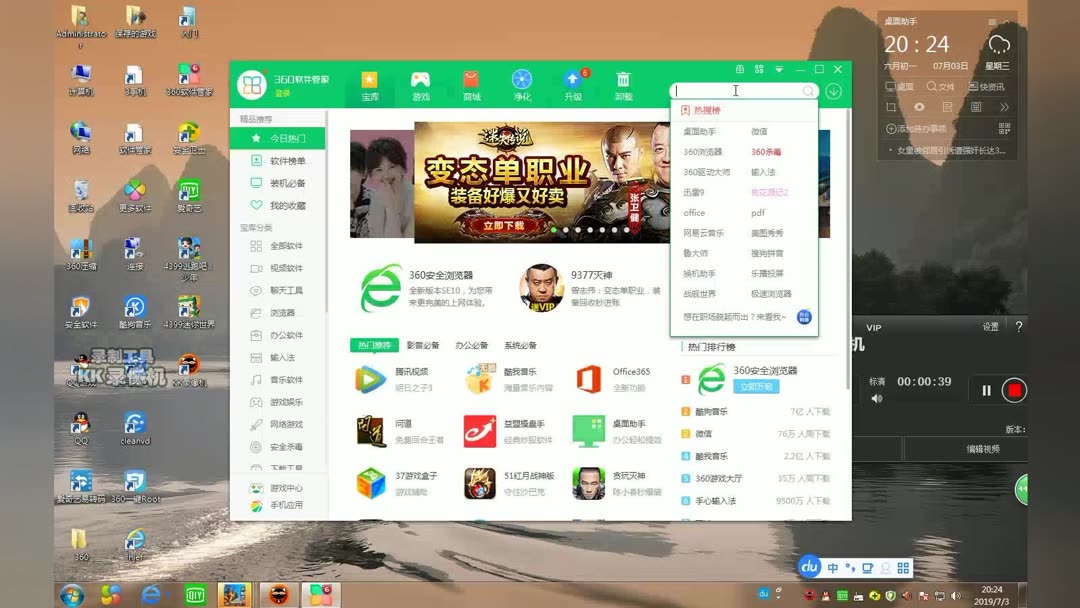Open 游戏中心 at sidebar bottom
The width and height of the screenshot is (1080, 608).
coord(278,488)
